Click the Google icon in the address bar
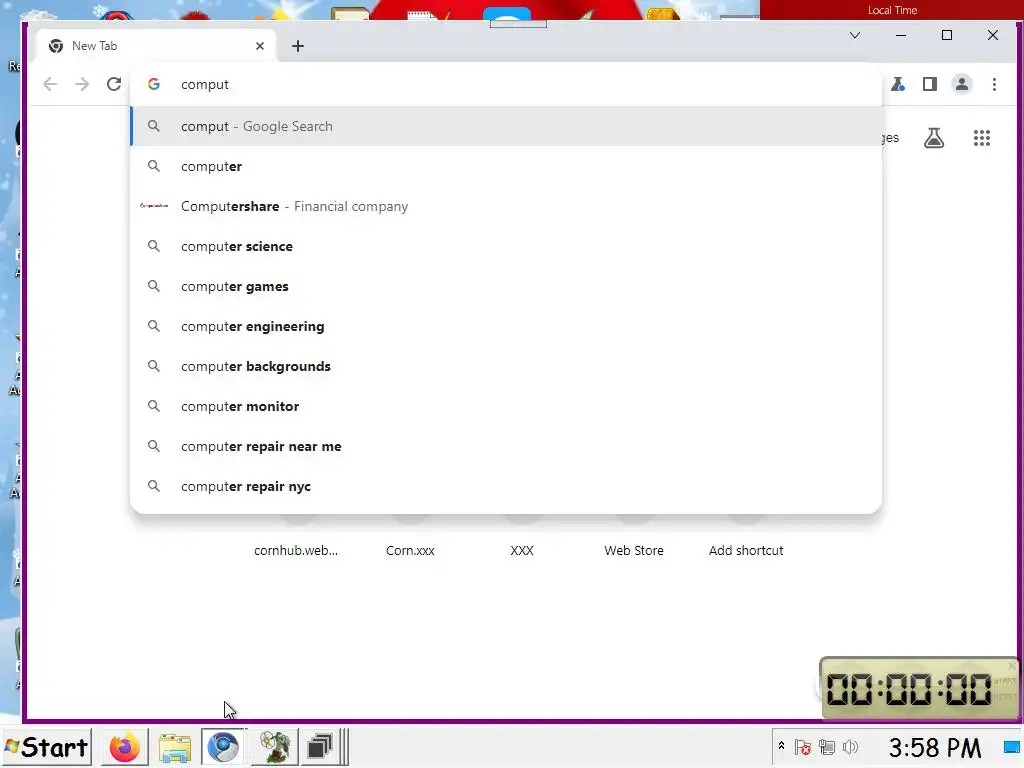This screenshot has width=1024, height=768. coord(153,84)
